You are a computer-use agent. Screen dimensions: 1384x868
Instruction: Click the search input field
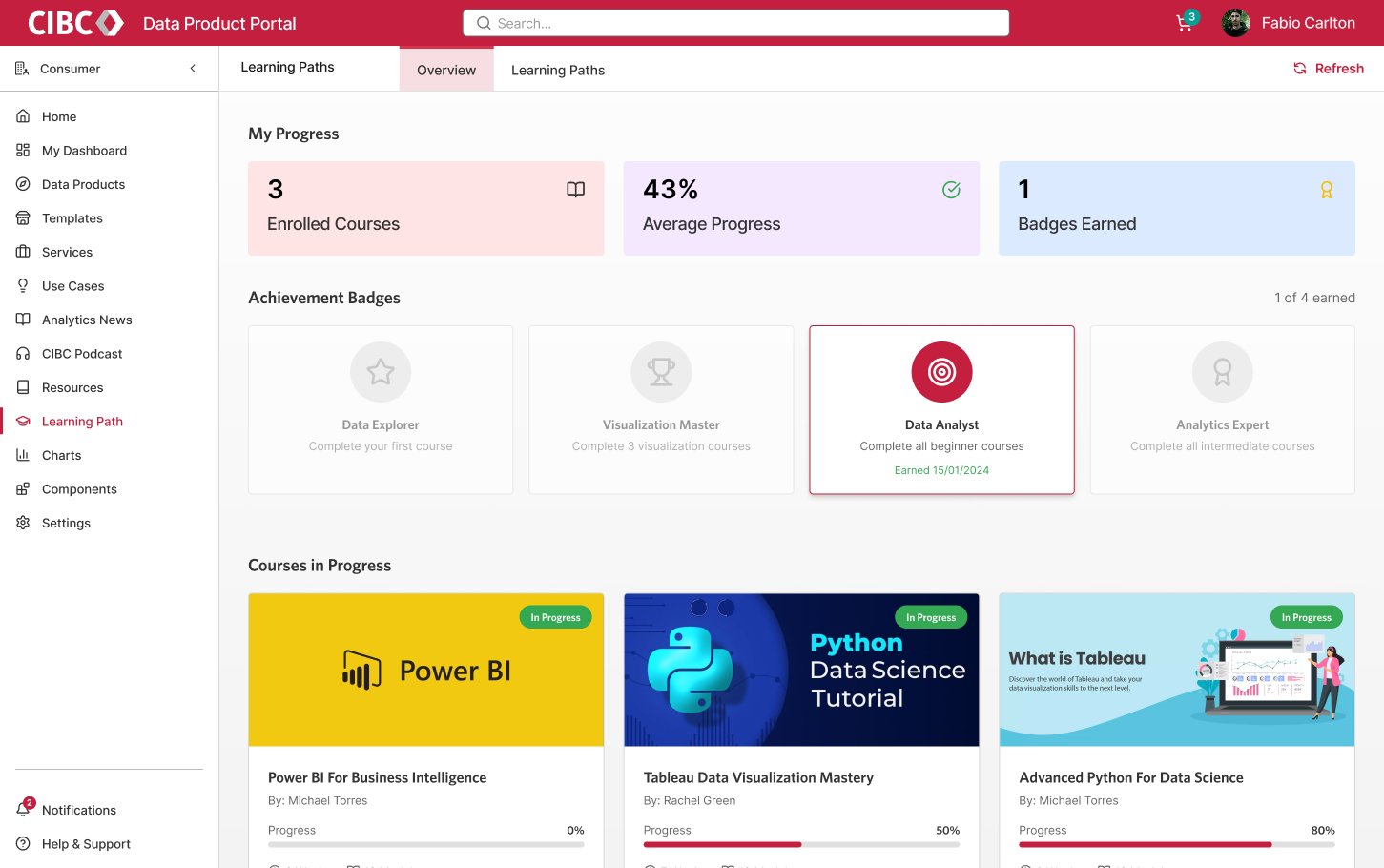[x=735, y=23]
